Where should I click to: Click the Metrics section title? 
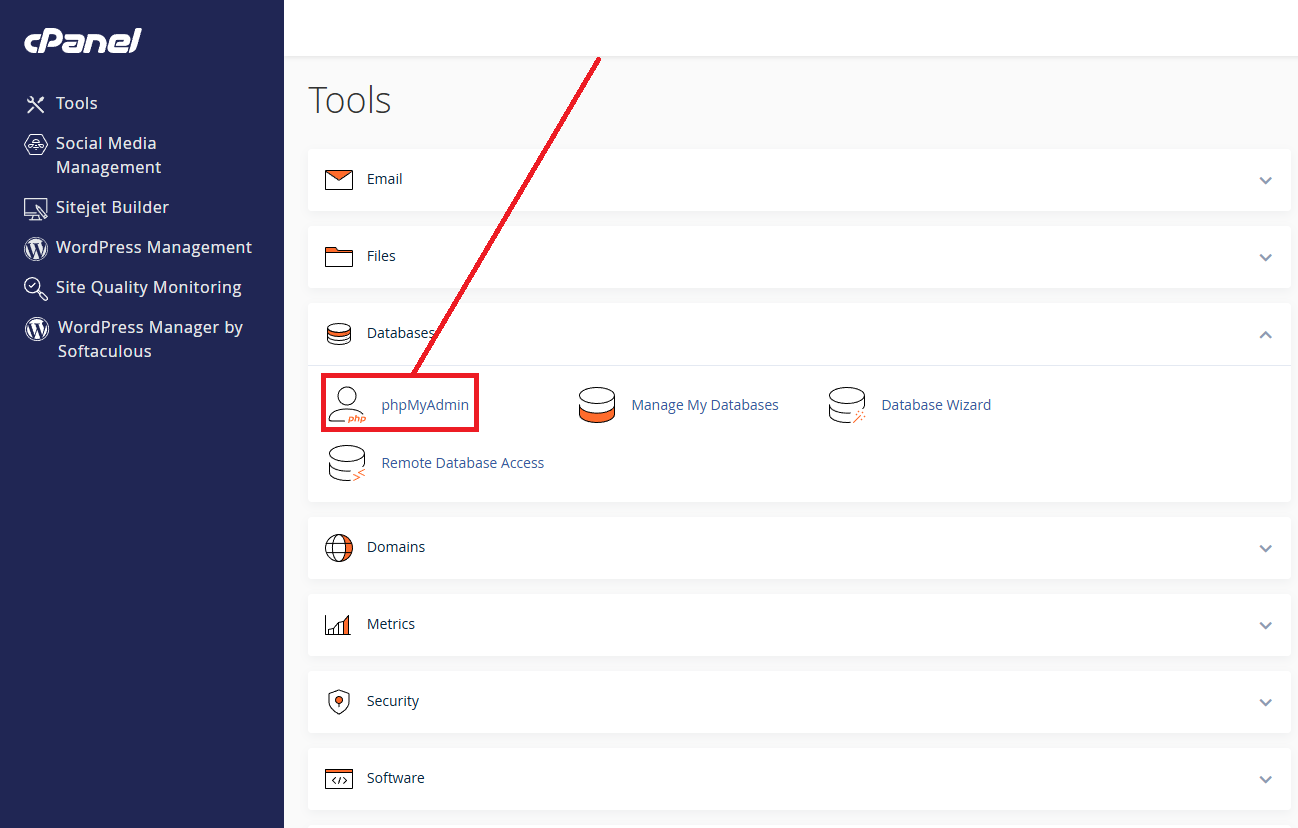(x=391, y=625)
